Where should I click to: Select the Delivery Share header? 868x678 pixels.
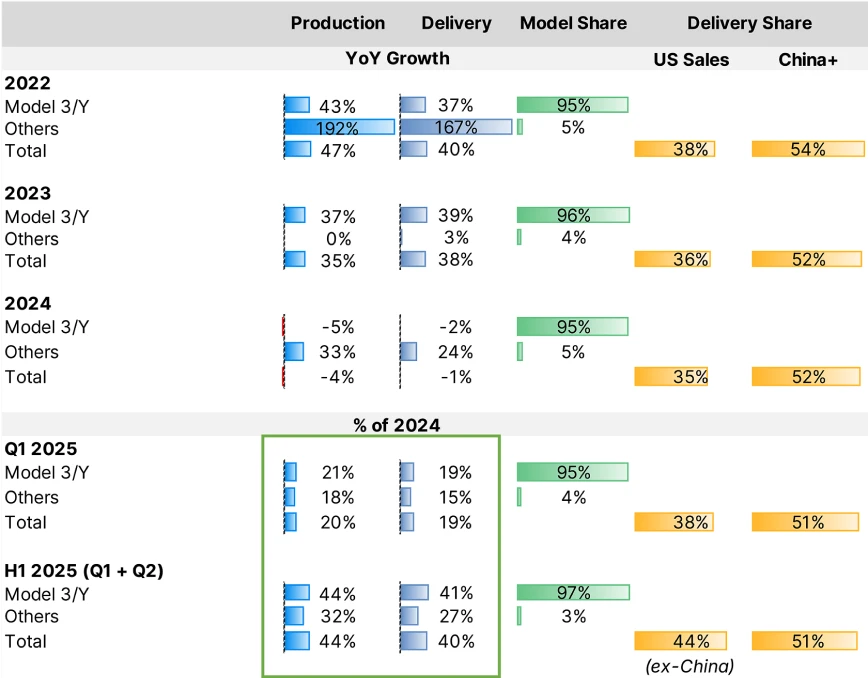point(749,23)
